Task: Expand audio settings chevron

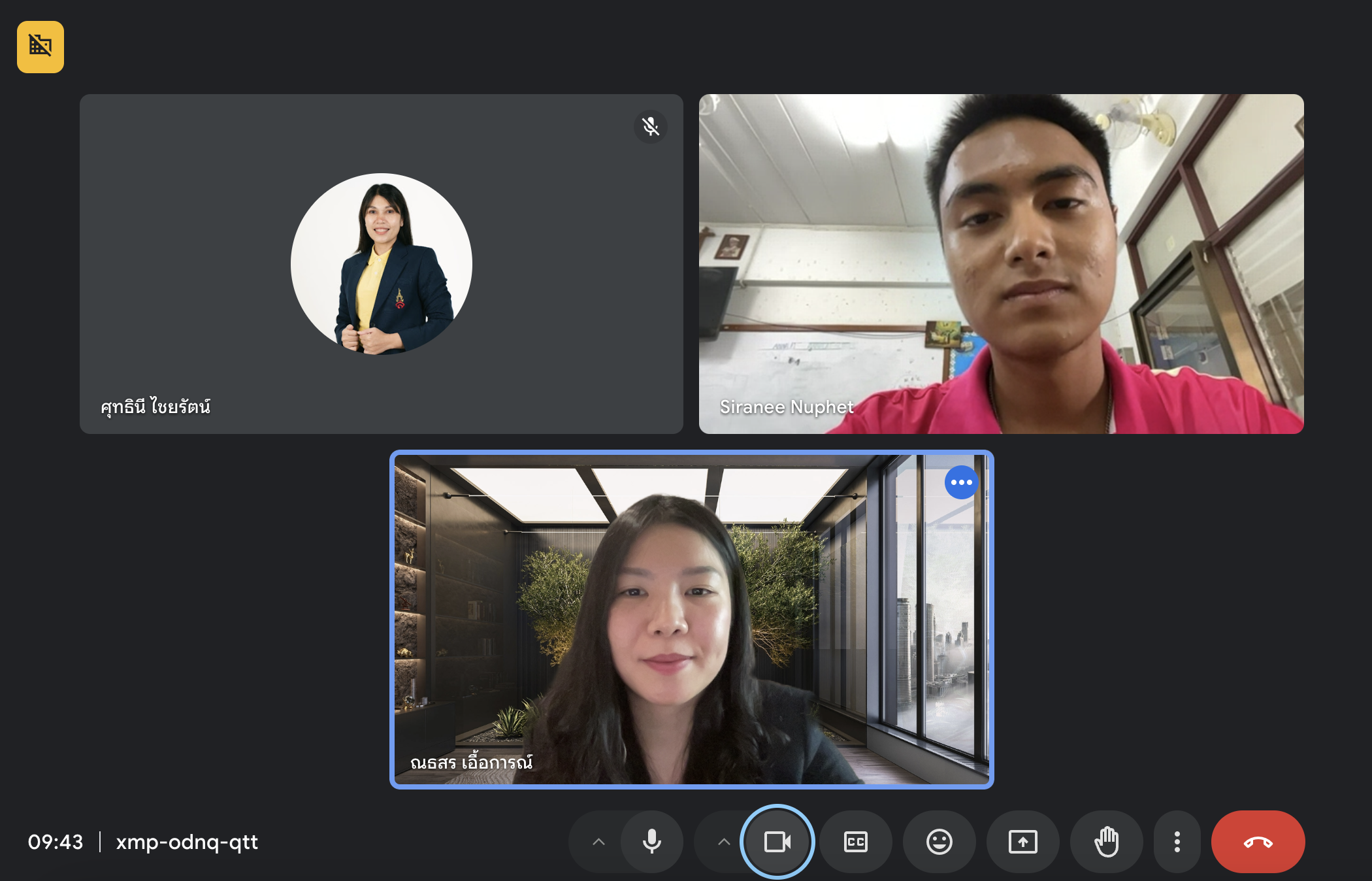Action: point(598,842)
